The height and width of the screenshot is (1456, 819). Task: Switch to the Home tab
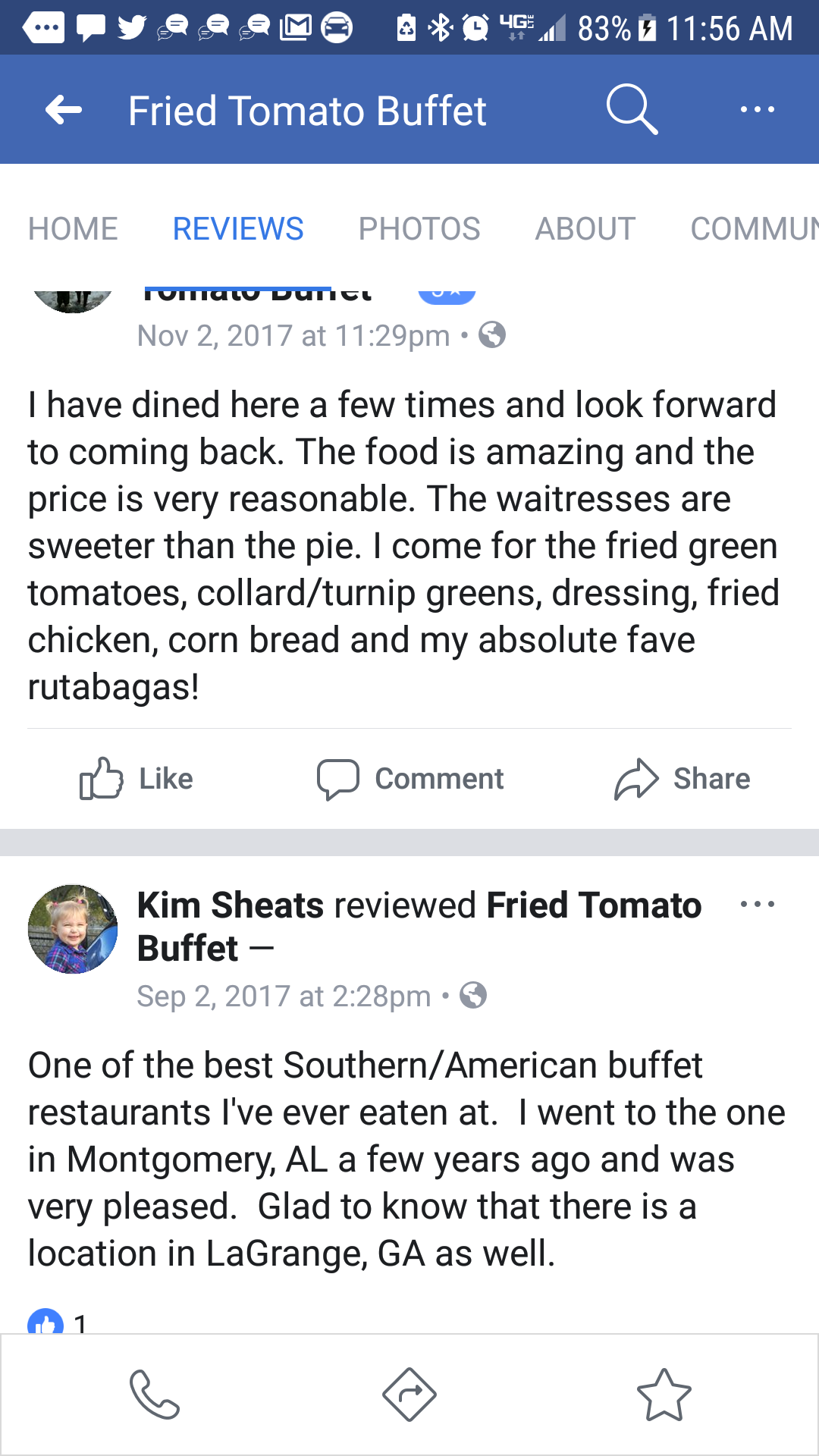tap(73, 228)
